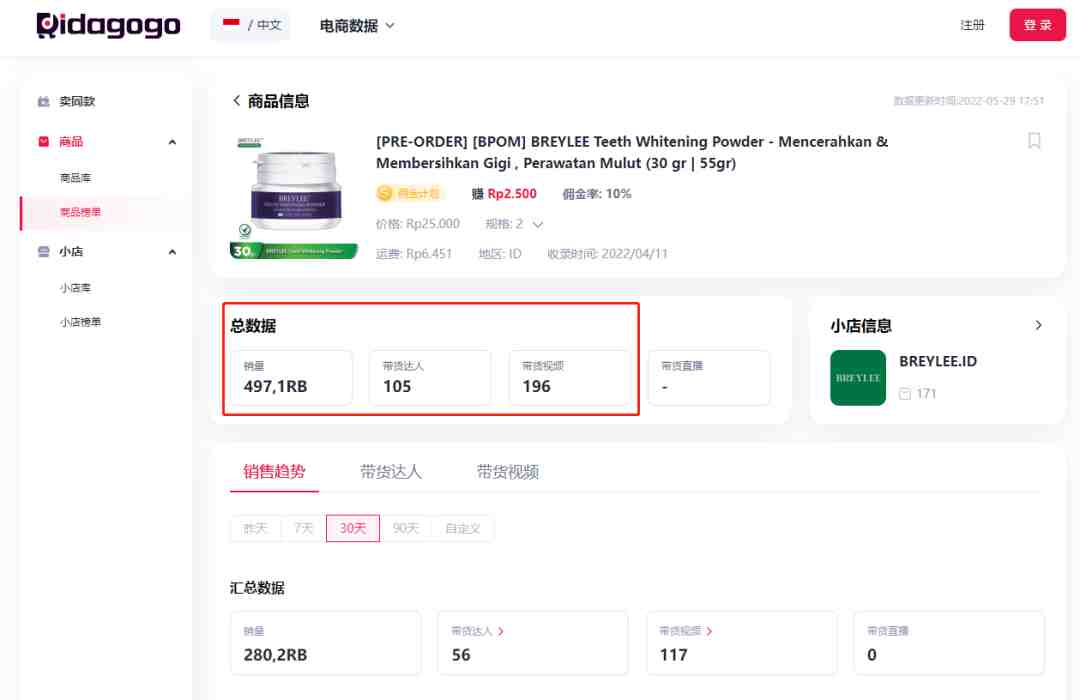Open 带货视频 details arrow in 汇总数据
This screenshot has height=700, width=1080.
click(x=709, y=631)
